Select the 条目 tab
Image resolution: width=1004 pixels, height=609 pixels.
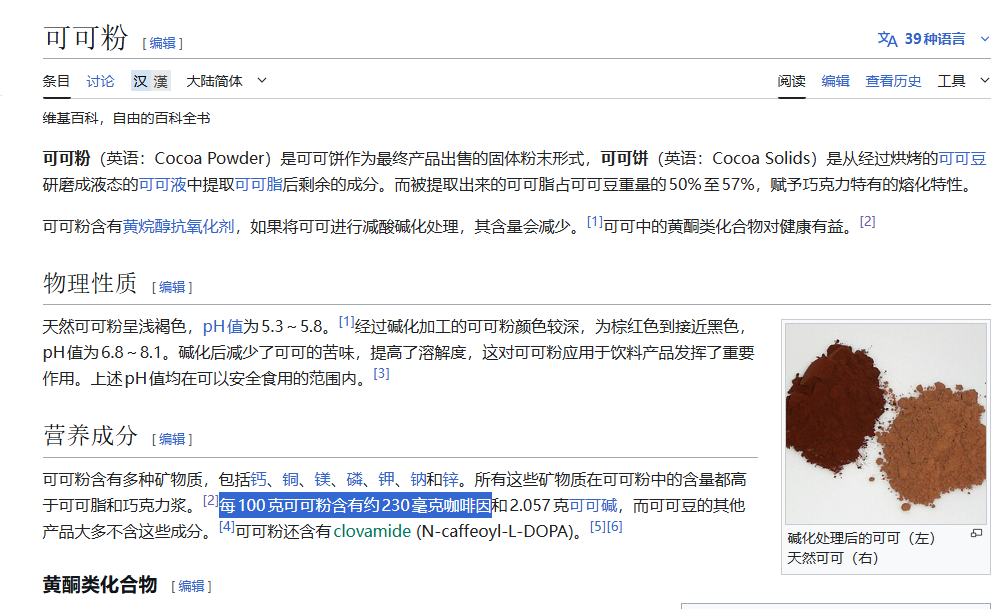tap(56, 81)
